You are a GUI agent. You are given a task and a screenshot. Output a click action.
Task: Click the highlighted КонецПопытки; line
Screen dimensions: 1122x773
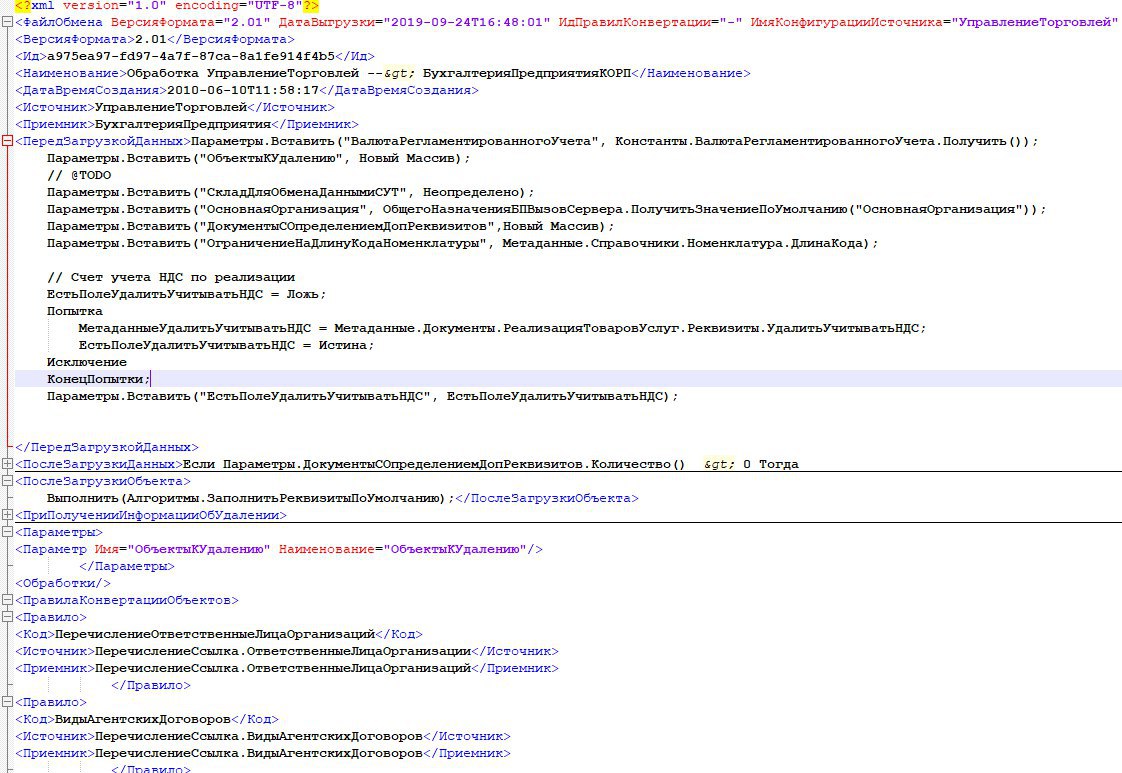tap(99, 379)
